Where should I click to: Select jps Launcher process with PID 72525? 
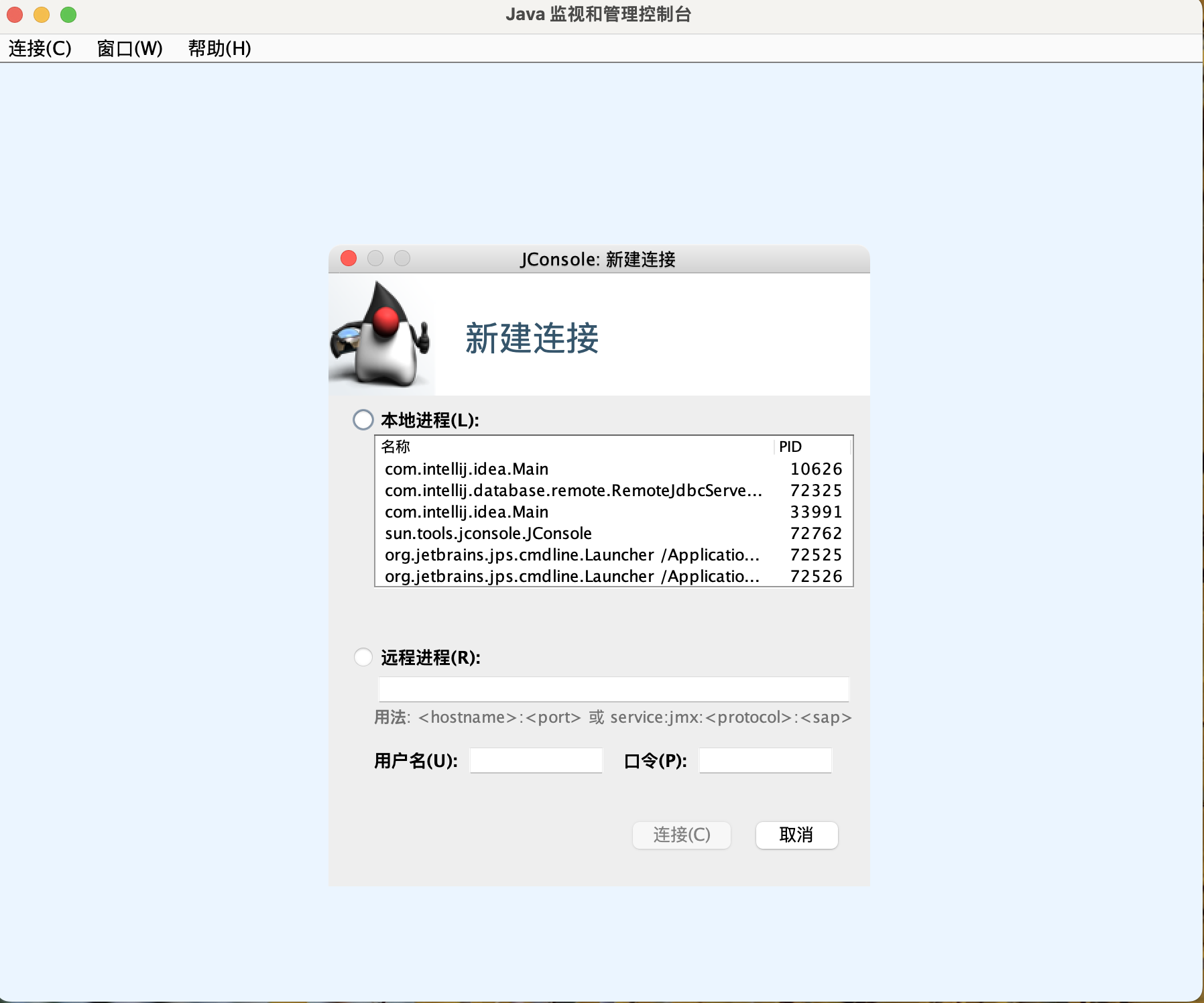(x=613, y=554)
